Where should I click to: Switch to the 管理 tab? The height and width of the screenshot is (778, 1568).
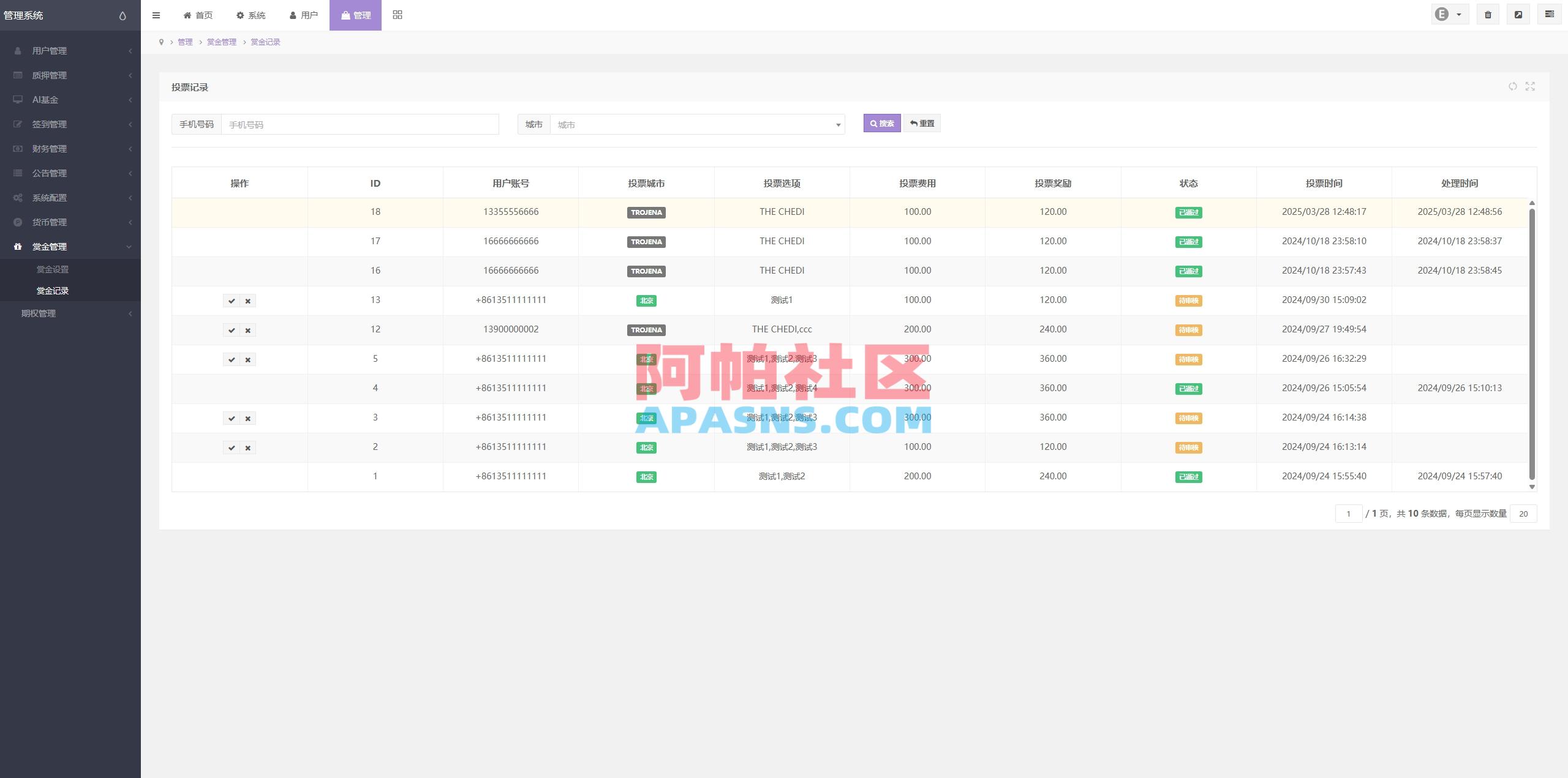[355, 15]
